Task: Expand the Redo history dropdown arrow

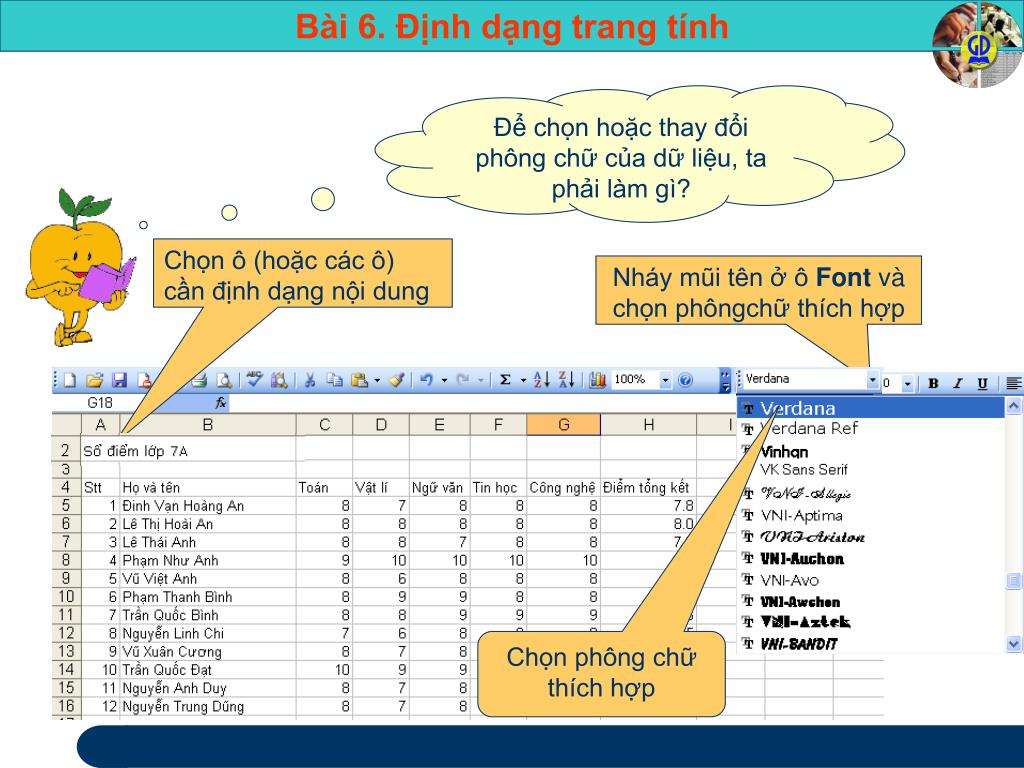Action: click(x=481, y=380)
